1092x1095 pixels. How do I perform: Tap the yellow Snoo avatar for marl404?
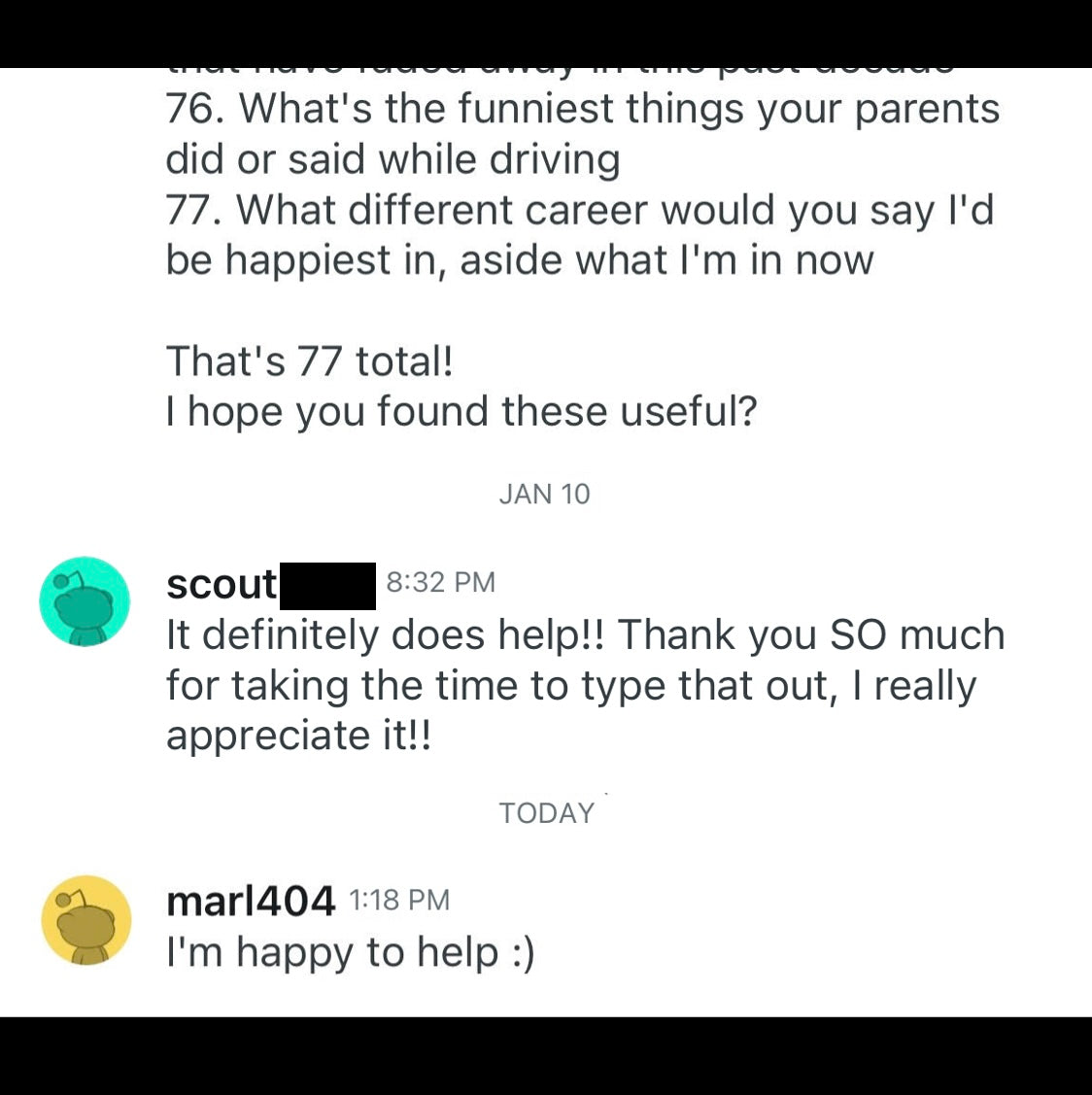tap(85, 920)
